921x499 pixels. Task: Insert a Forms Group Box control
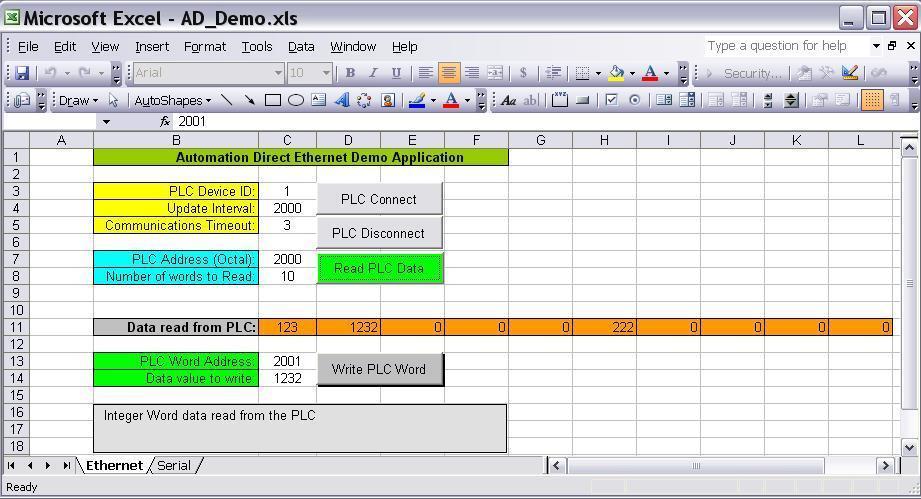point(559,100)
